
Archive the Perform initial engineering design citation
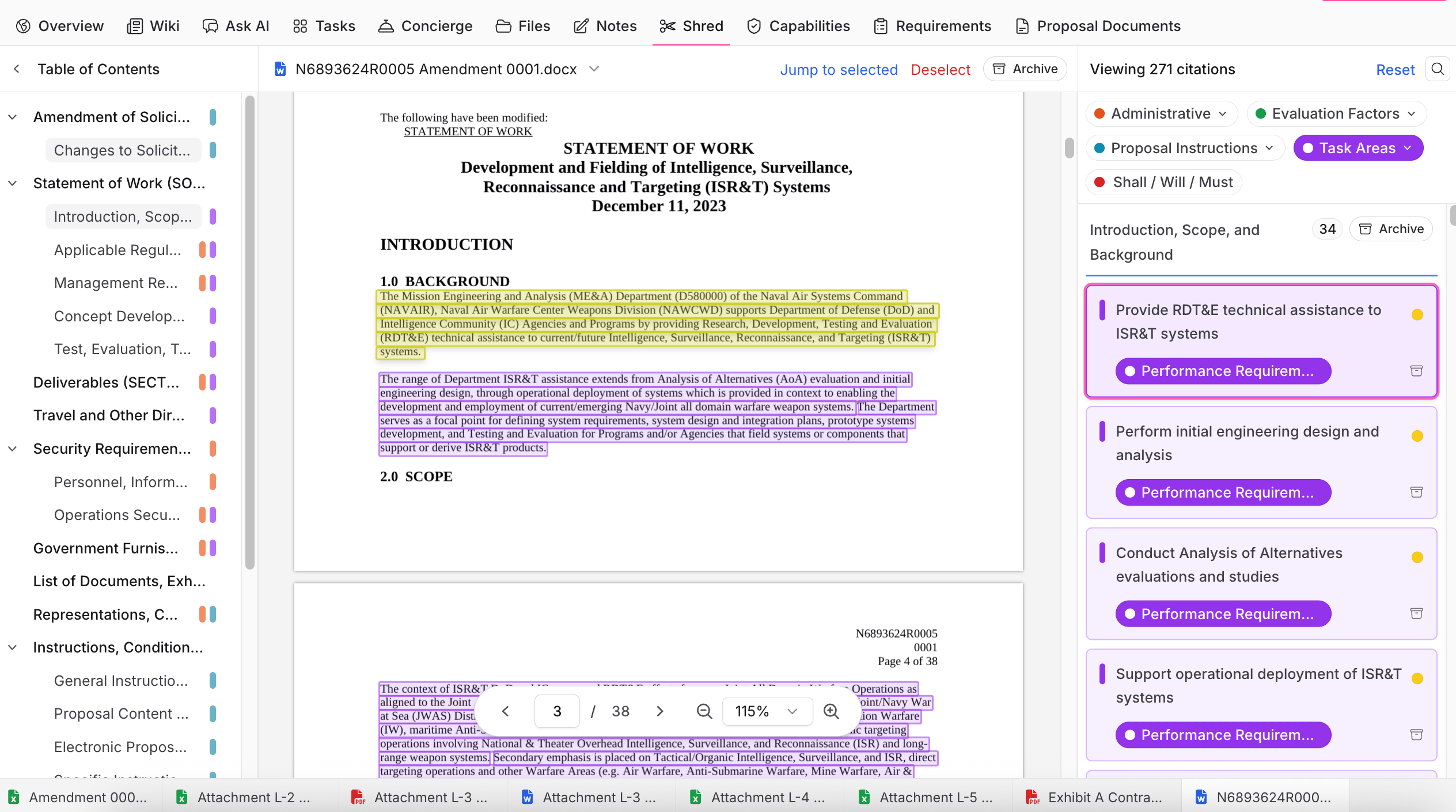pos(1416,492)
